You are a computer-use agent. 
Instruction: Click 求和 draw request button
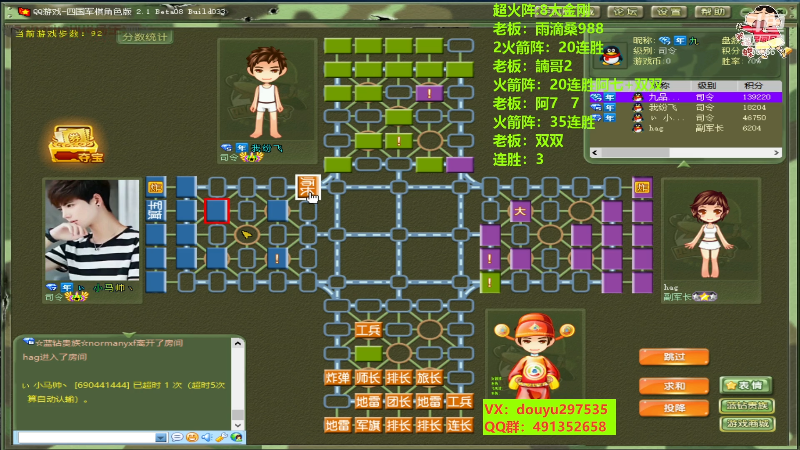pyautogui.click(x=673, y=386)
